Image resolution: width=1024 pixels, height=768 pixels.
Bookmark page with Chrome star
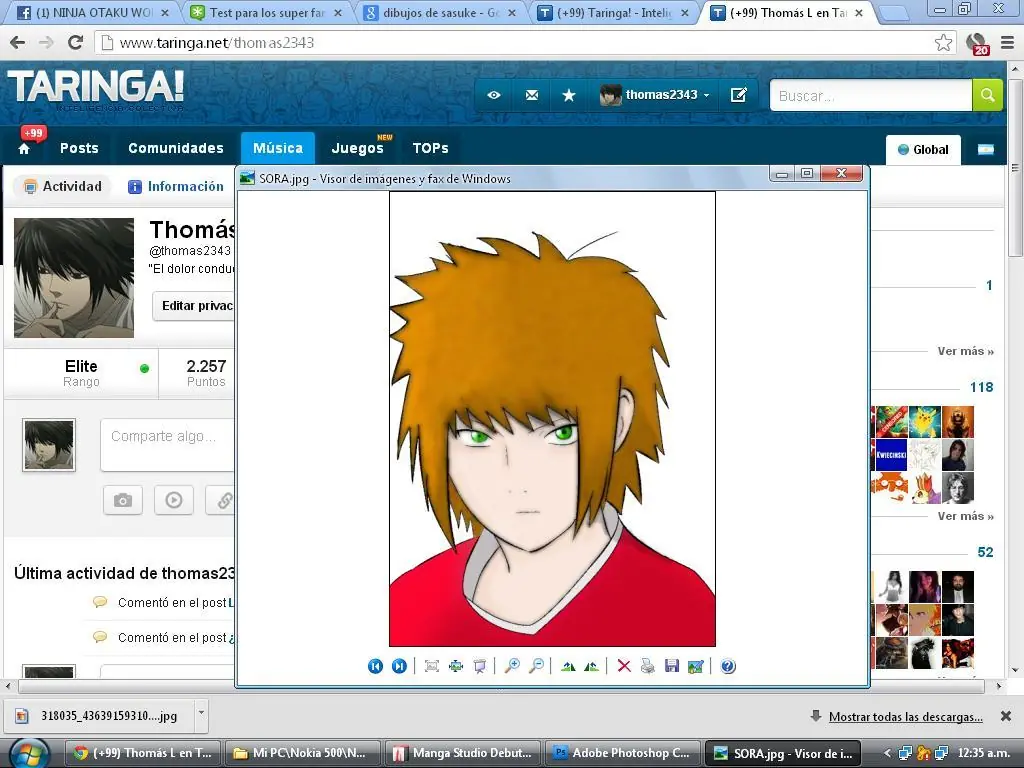(943, 43)
